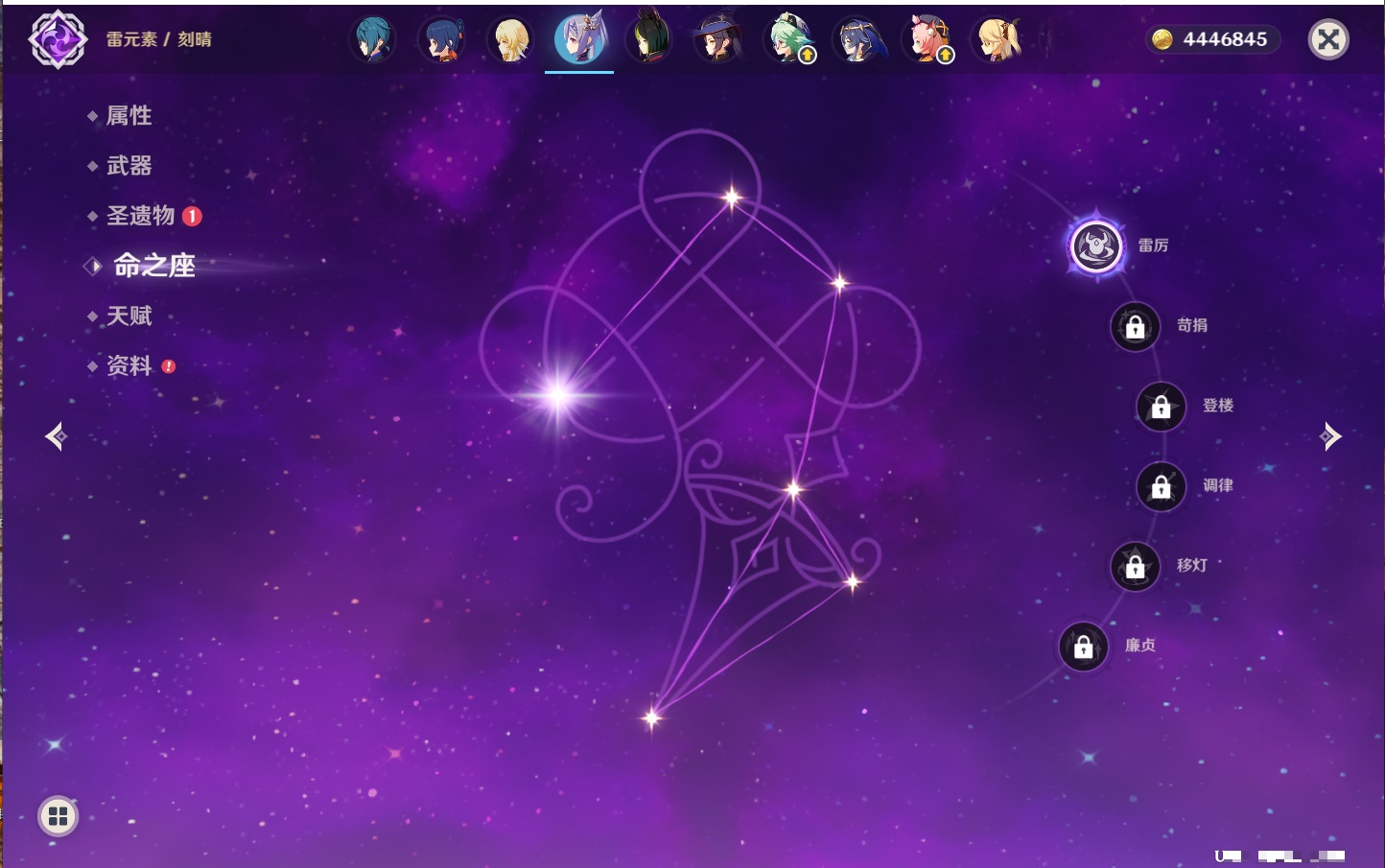The width and height of the screenshot is (1385, 868).
Task: Open the unlocked 雷厉 constellation node icon
Action: 1096,246
